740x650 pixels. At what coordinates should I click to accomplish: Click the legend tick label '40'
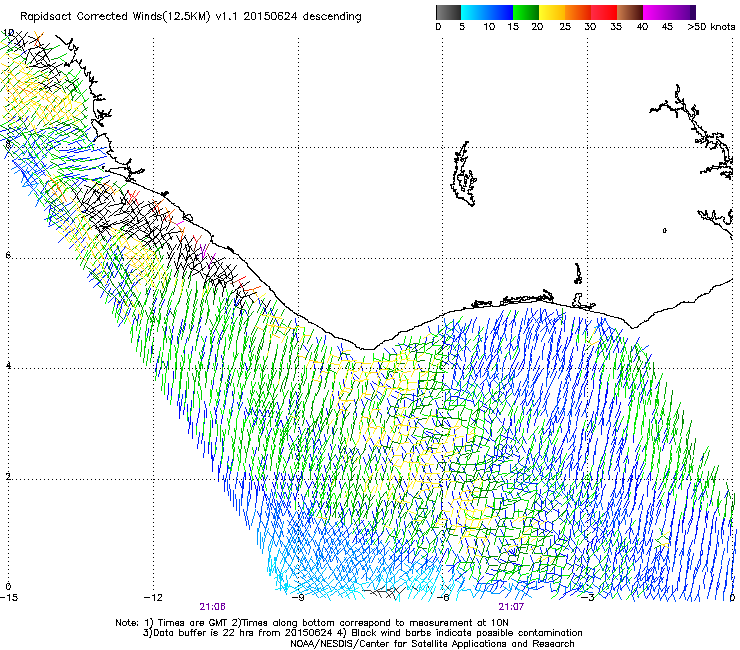pos(642,27)
